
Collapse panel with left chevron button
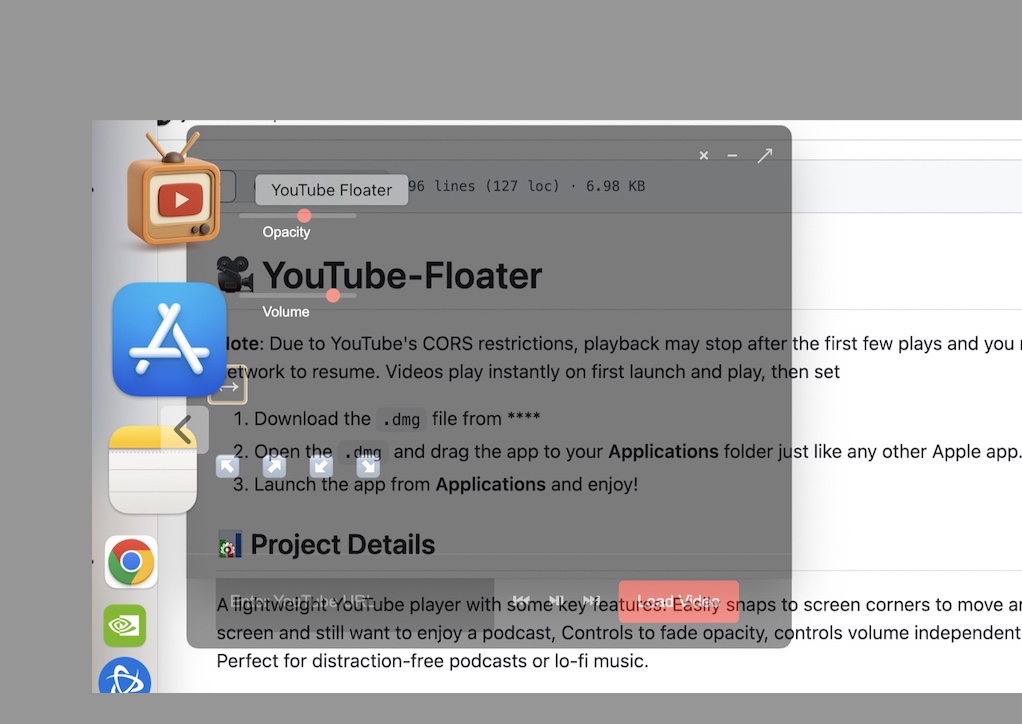184,429
